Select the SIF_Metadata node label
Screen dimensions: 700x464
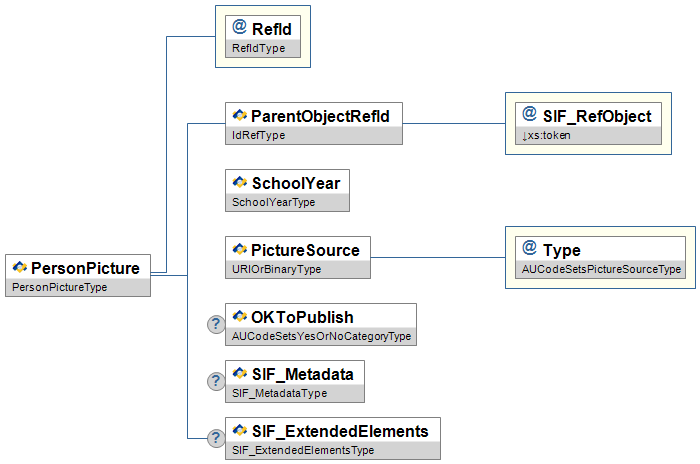tap(303, 374)
